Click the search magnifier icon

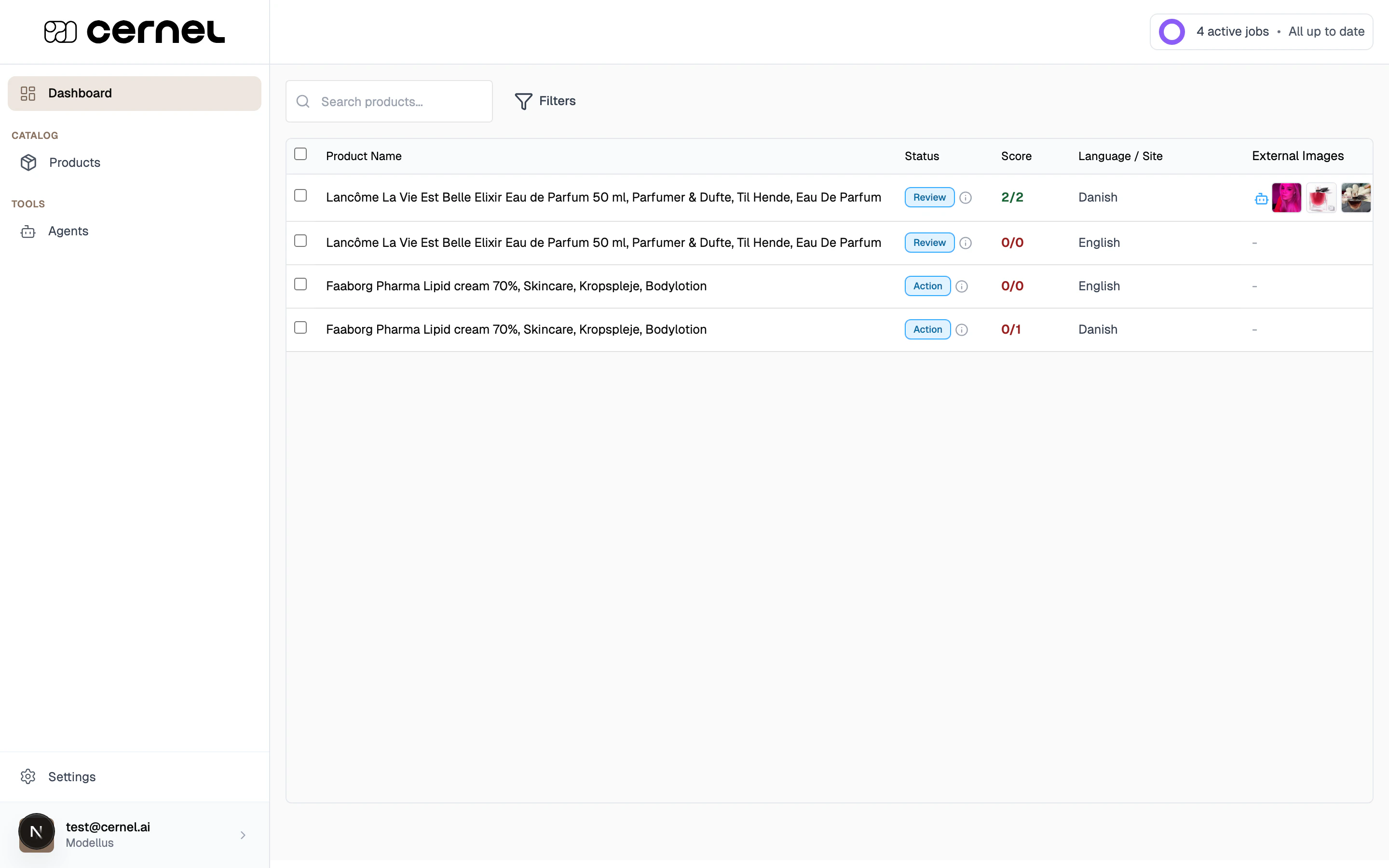303,101
